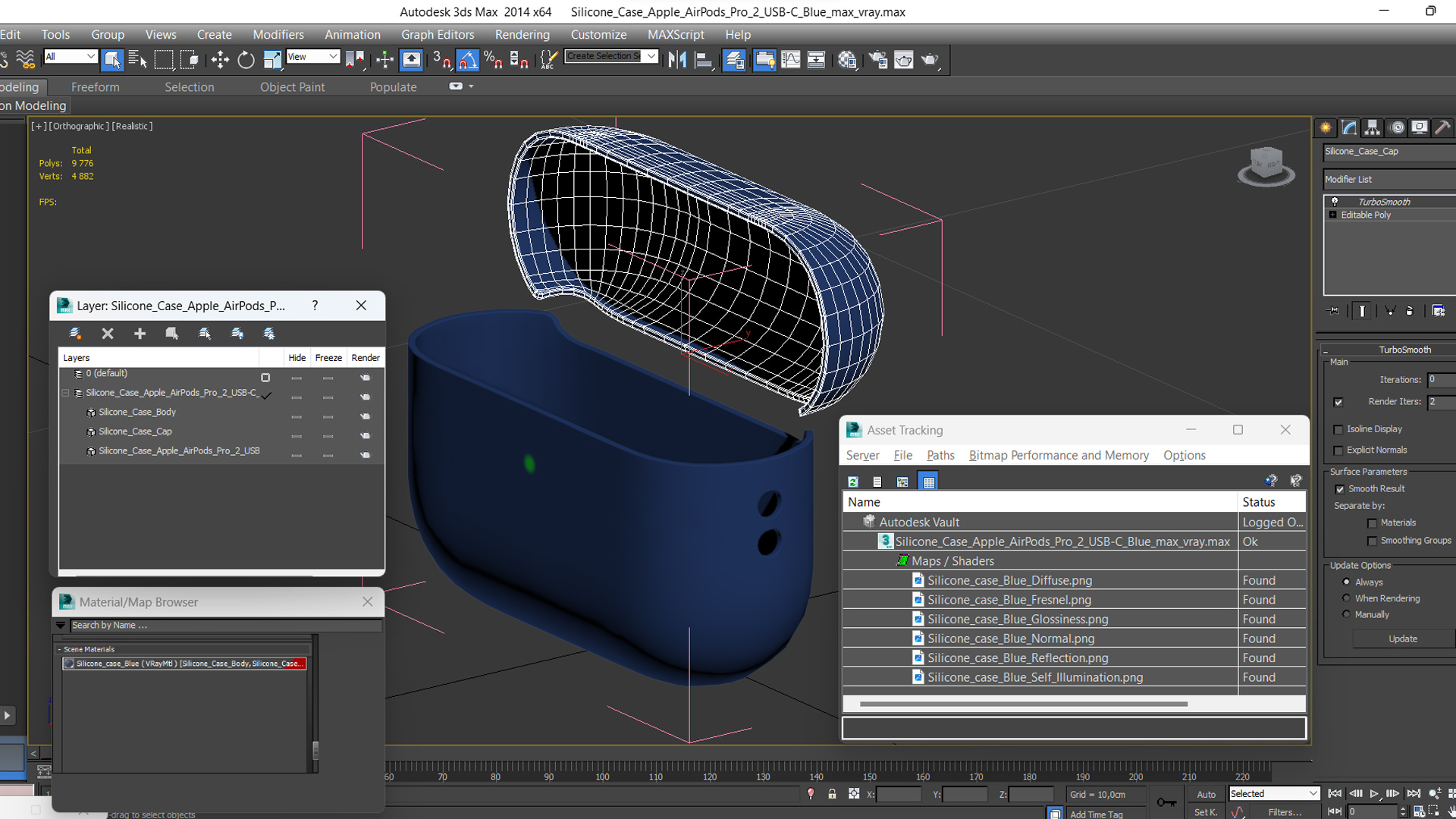Open the Paths menu in Asset Tracking

point(940,455)
